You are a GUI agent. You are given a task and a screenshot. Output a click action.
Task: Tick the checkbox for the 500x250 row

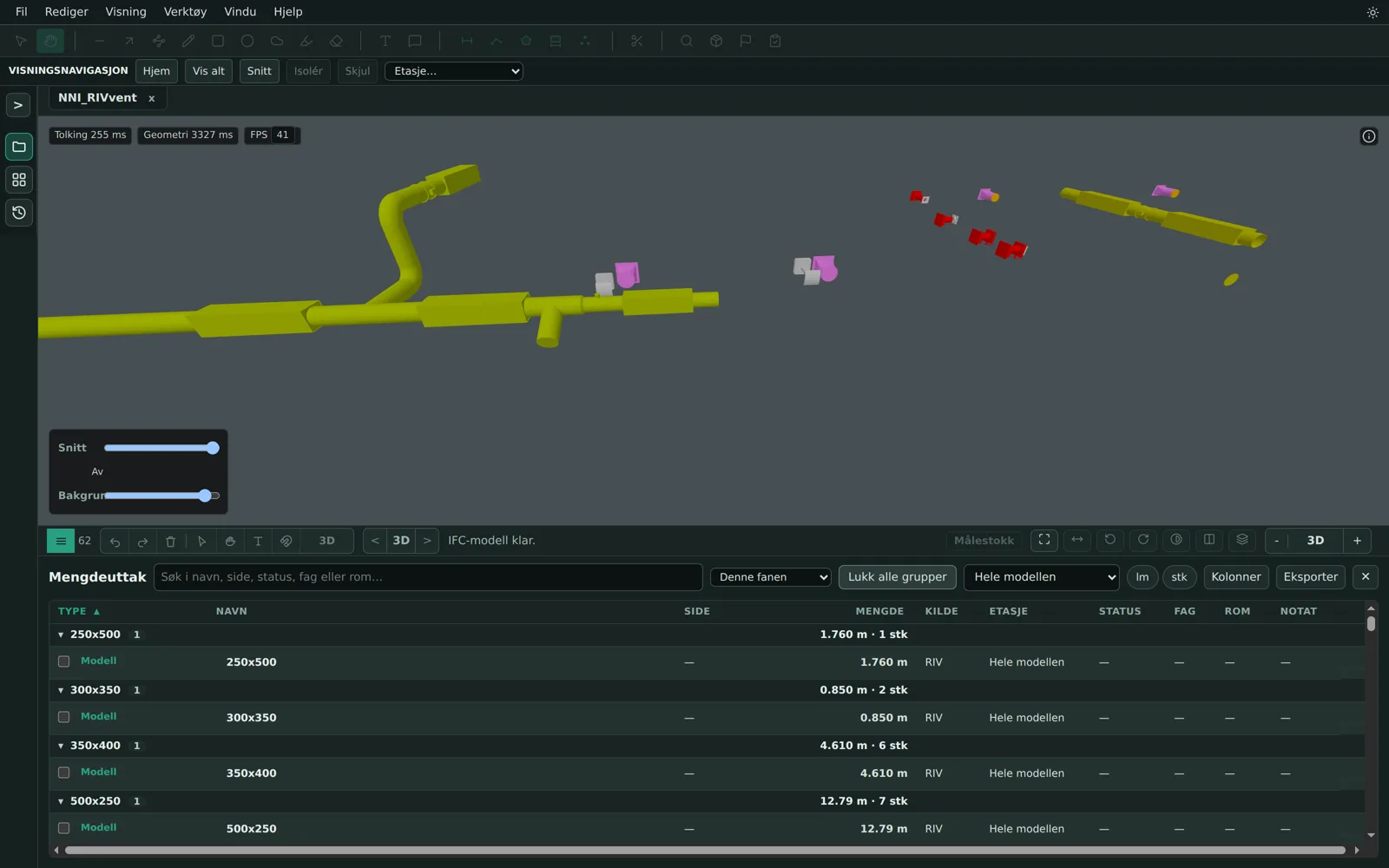pos(63,828)
